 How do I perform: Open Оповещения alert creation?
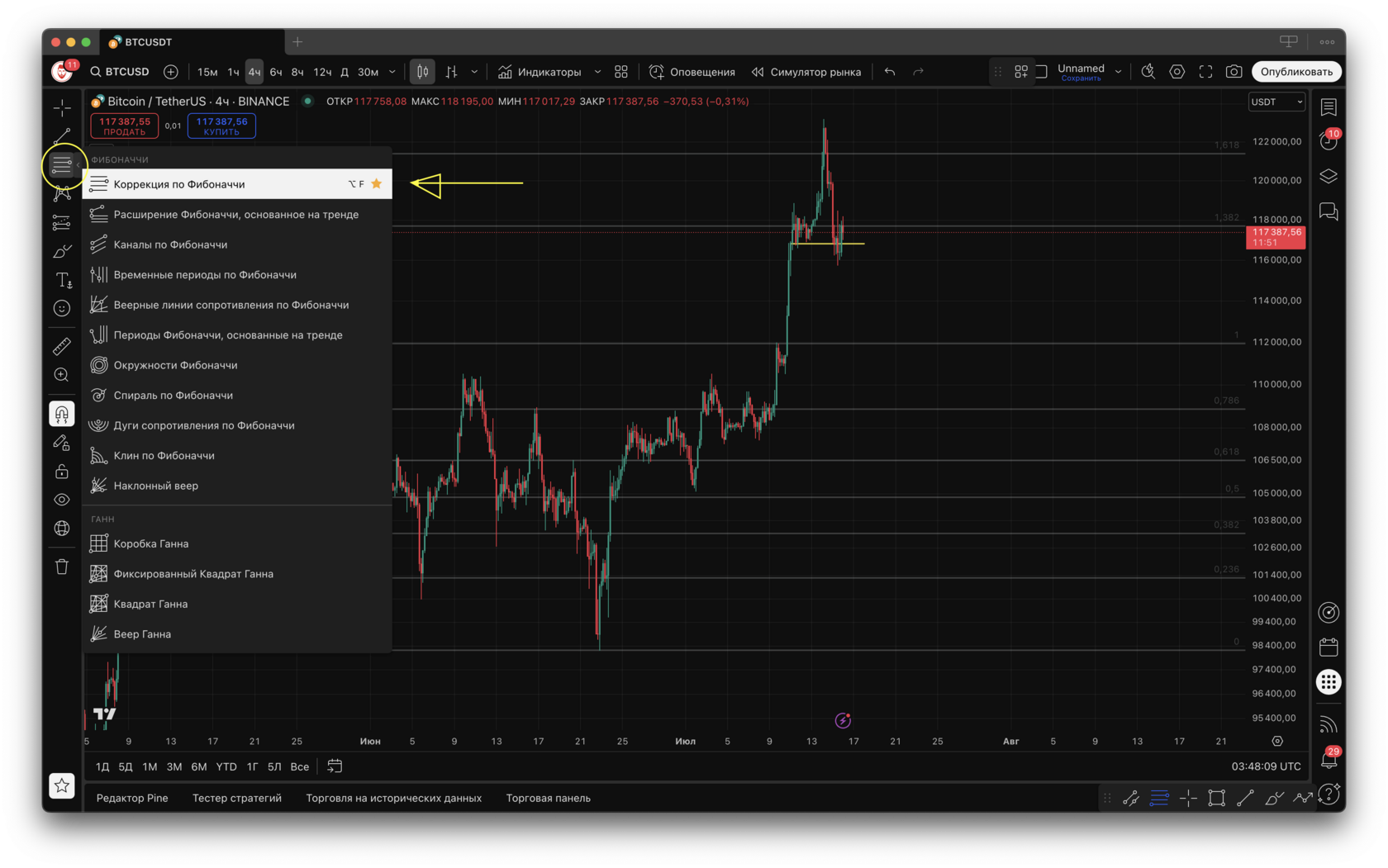coord(692,72)
